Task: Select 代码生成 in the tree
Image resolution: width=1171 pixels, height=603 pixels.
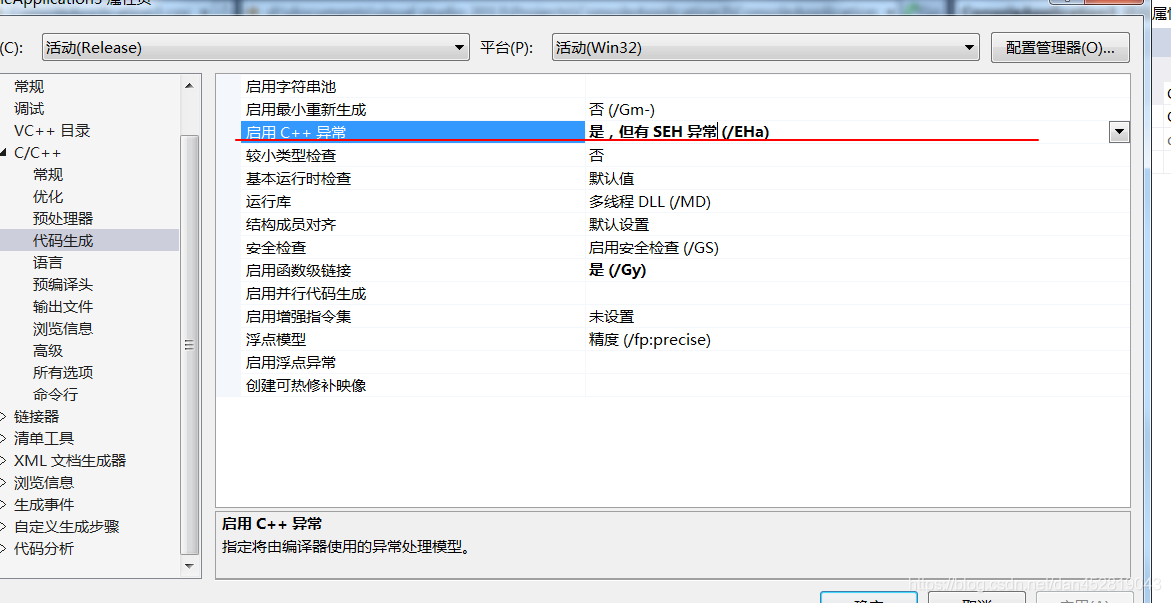Action: (x=63, y=241)
